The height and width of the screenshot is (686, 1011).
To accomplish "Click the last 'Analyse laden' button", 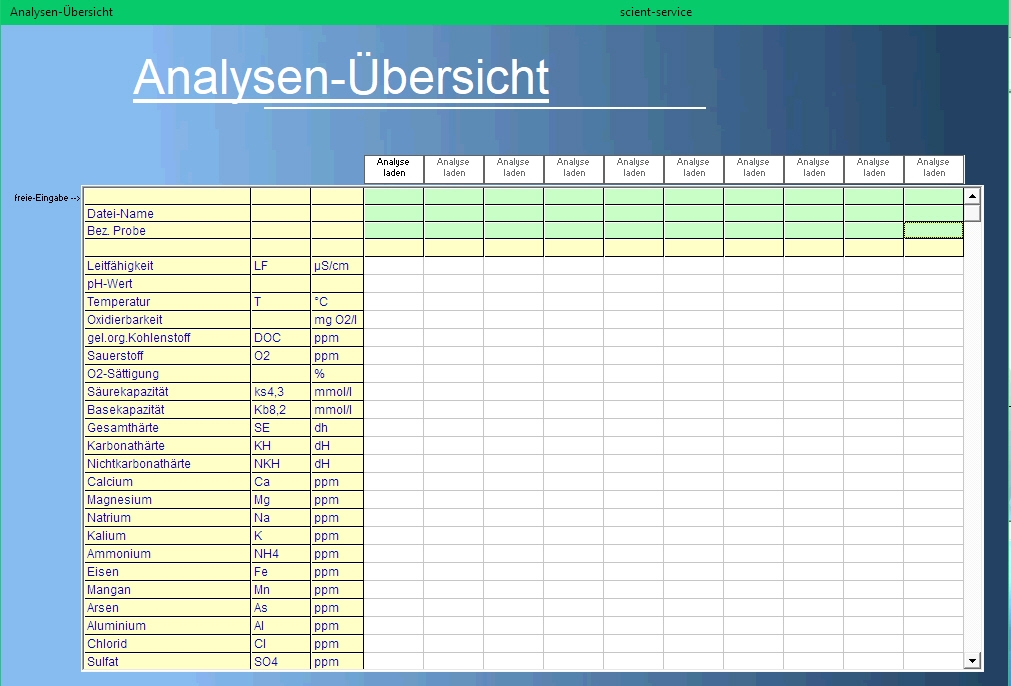I will tap(934, 169).
